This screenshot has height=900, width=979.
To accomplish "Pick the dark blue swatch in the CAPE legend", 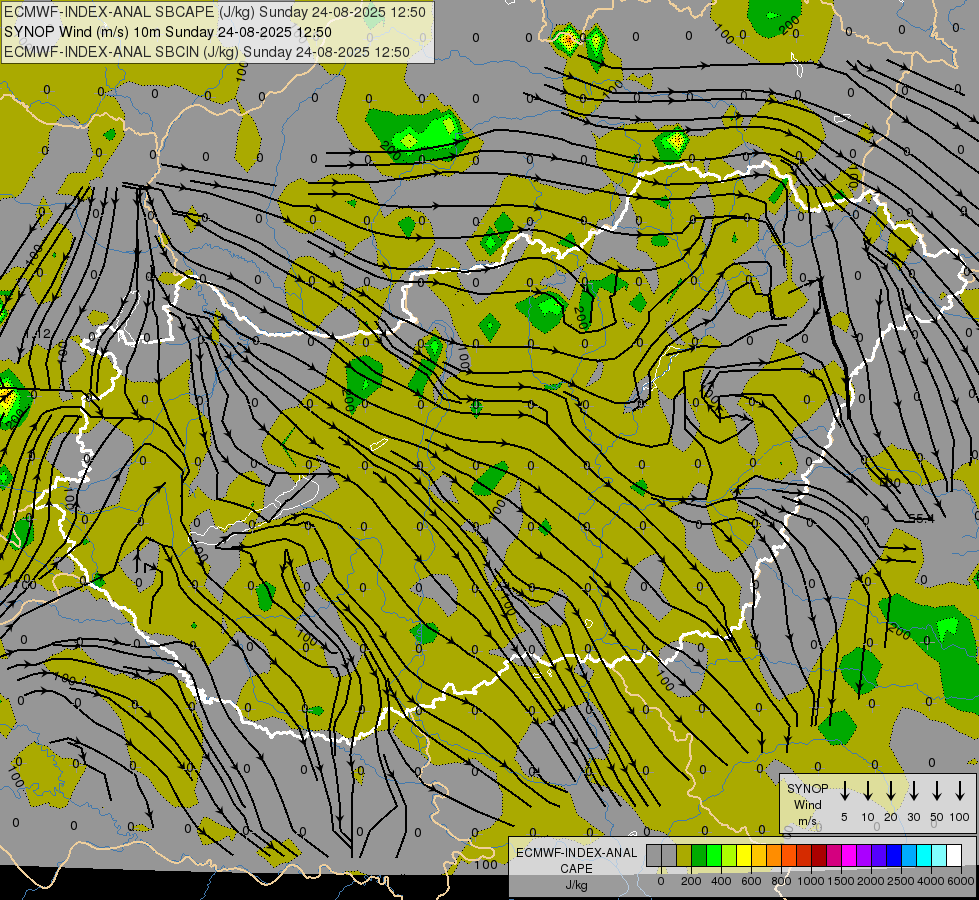I will coord(894,855).
